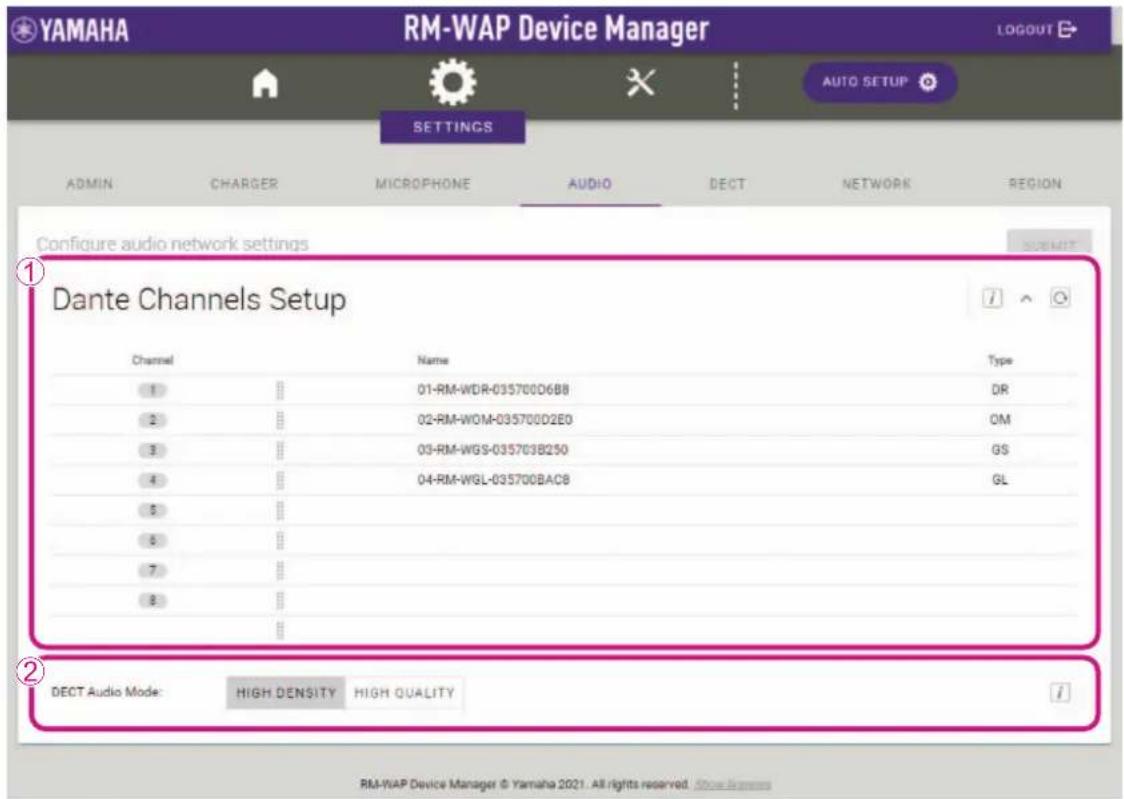Switch to the Microphone tab
The width and height of the screenshot is (1124, 799).
point(423,184)
